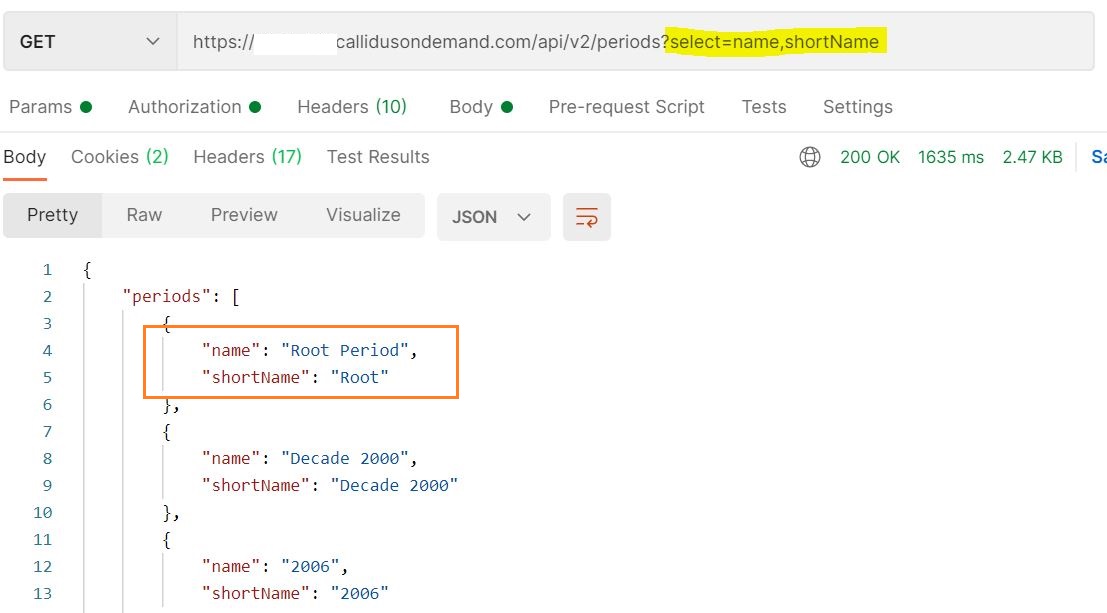
Task: Open the Test Results tab
Action: [378, 157]
